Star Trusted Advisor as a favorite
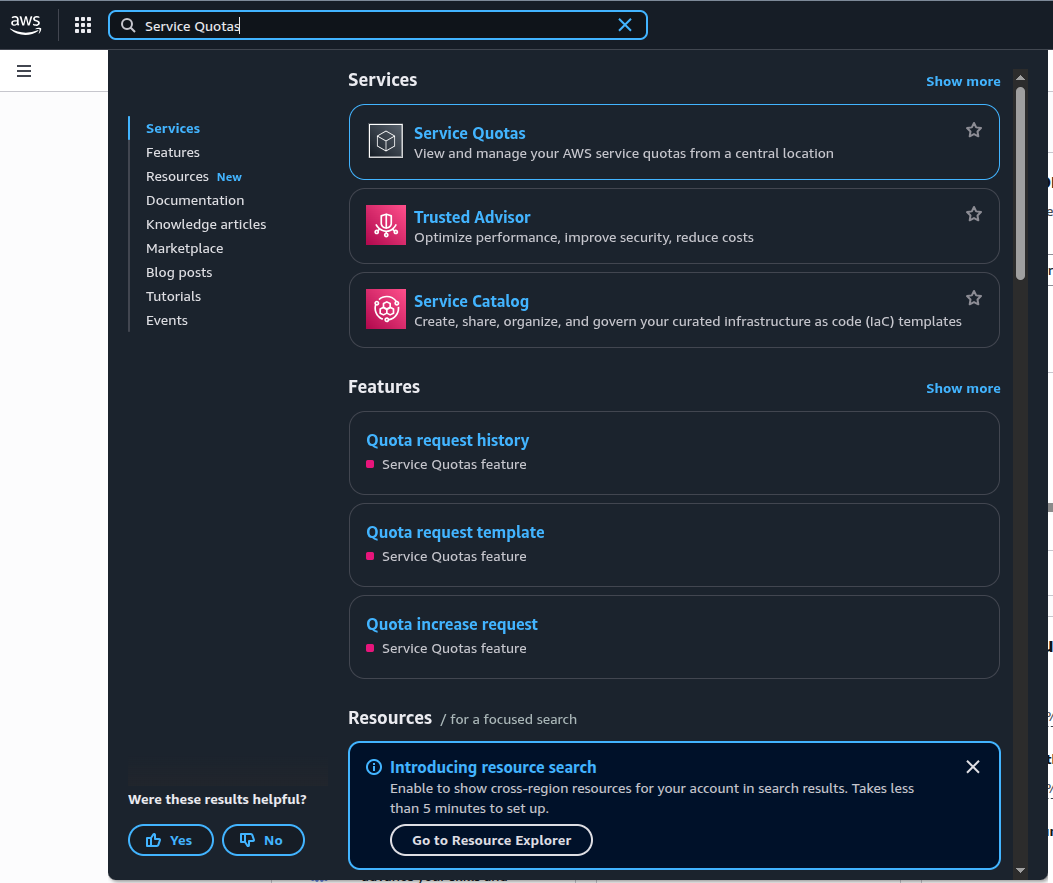1053x883 pixels. [x=974, y=214]
